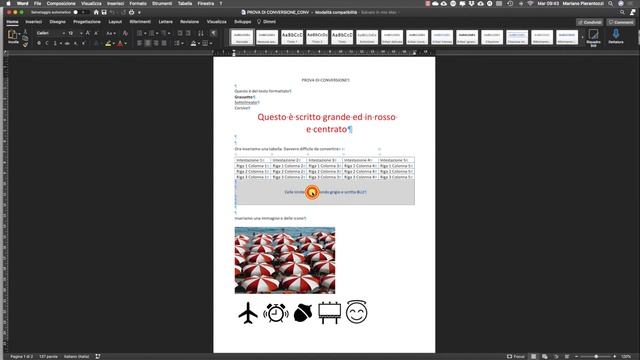Select the format painter brush icon
The image size is (640, 360).
point(25,44)
